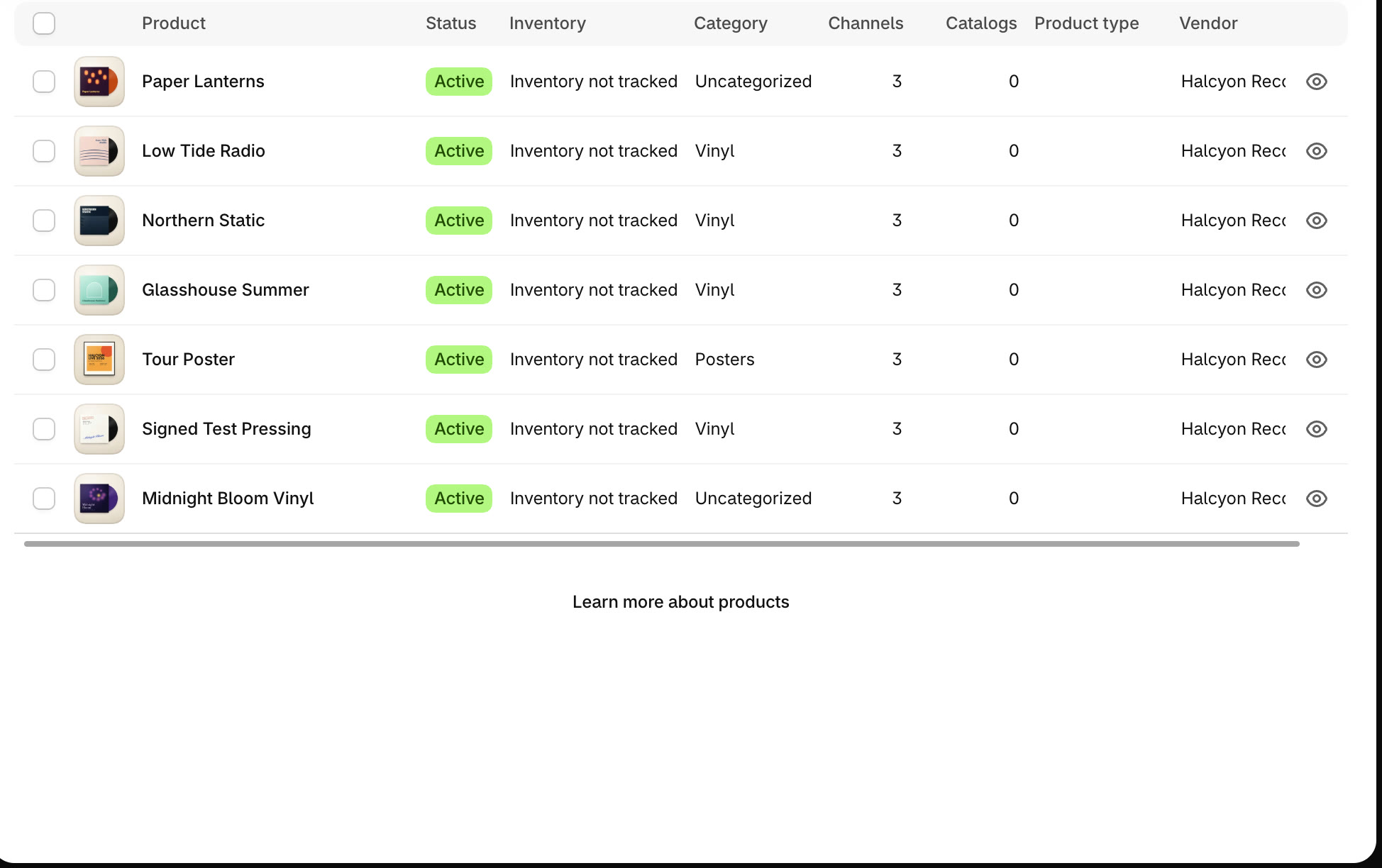Open the Glasshouse Summer product name
This screenshot has height=868, width=1382.
coord(226,290)
